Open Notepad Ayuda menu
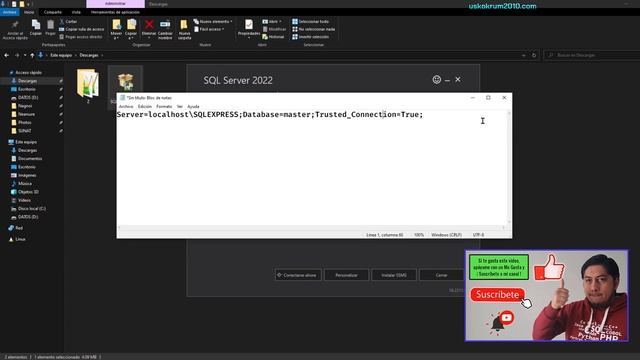 click(x=193, y=106)
